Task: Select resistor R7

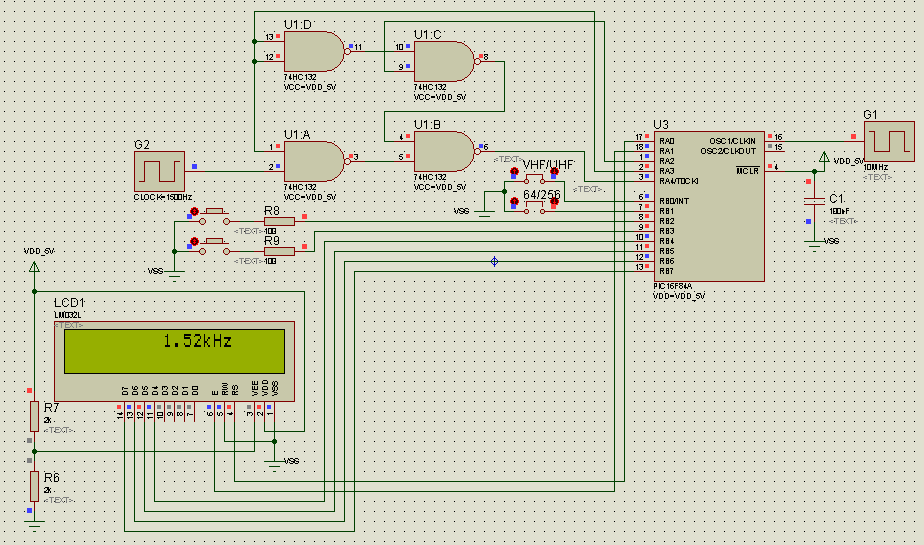Action: (34, 416)
